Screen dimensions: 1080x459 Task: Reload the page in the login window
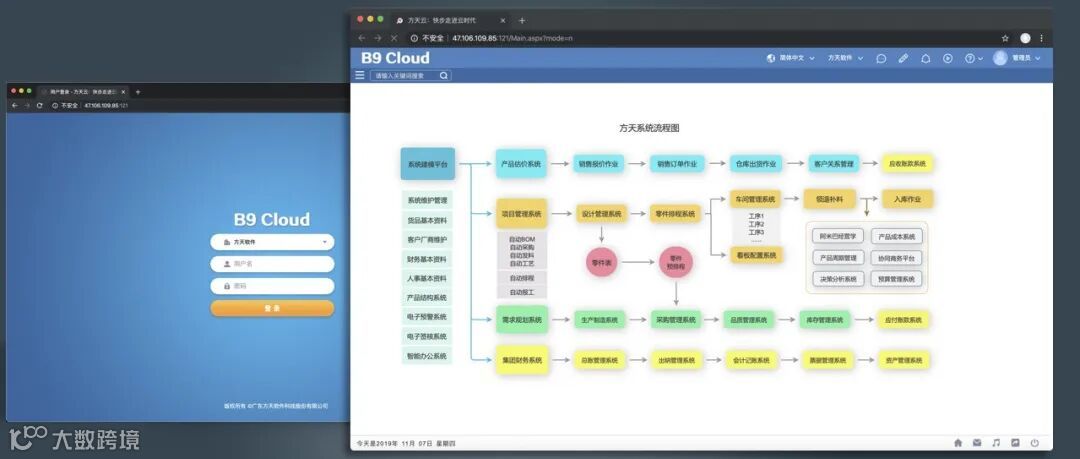click(39, 105)
